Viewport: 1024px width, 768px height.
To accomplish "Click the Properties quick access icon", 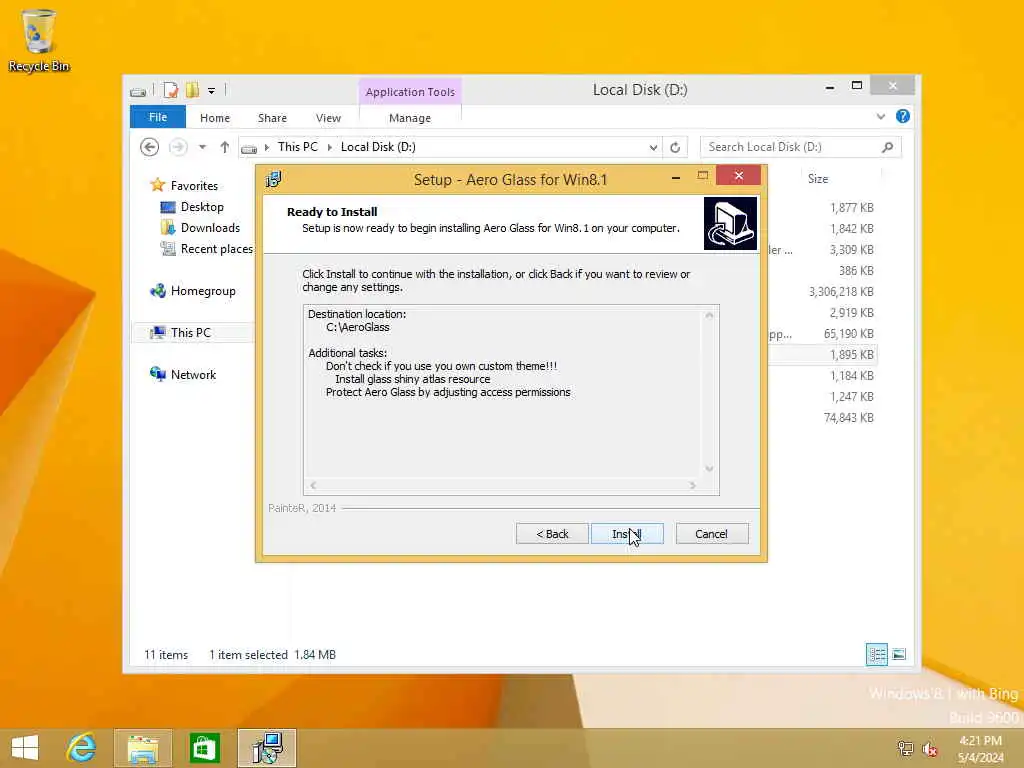I will tap(170, 90).
